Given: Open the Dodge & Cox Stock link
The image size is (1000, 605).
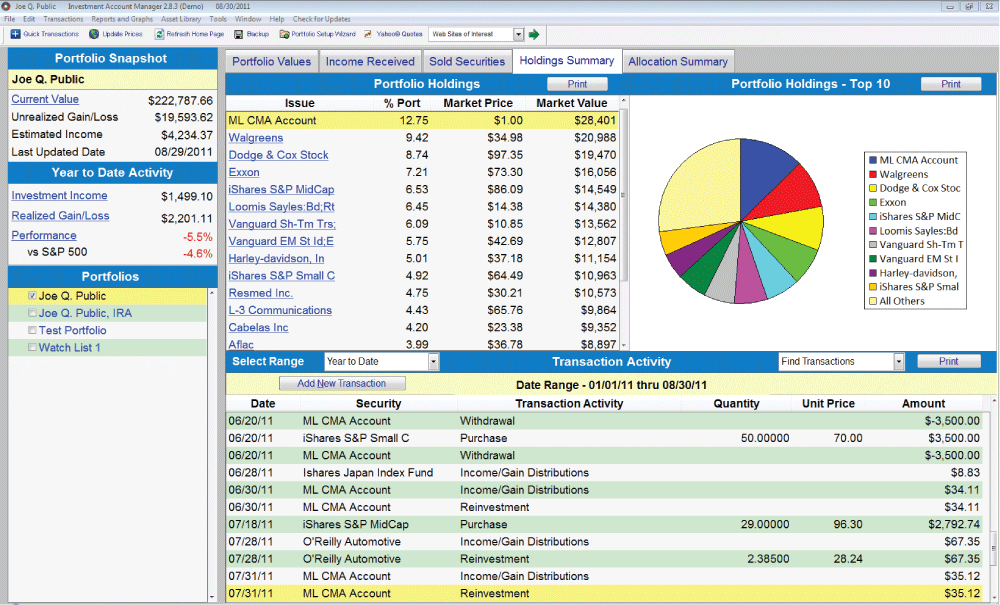Looking at the screenshot, I should [279, 155].
